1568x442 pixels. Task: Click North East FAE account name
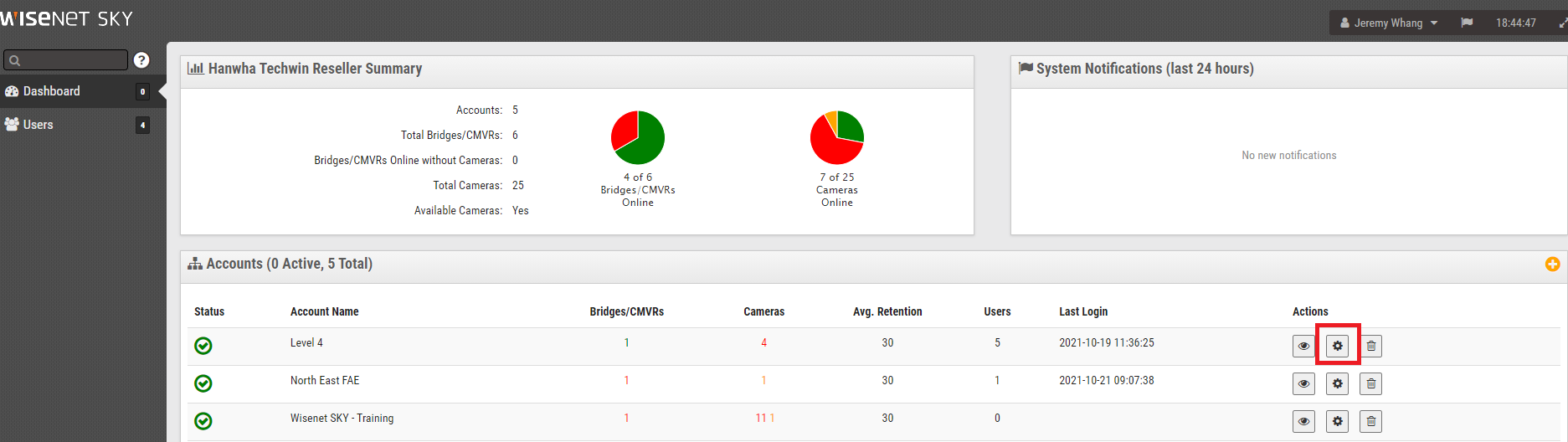pos(325,380)
